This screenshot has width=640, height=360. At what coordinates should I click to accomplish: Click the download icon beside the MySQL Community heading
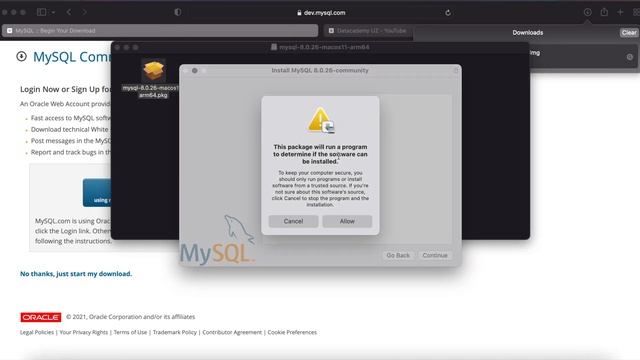(22, 56)
